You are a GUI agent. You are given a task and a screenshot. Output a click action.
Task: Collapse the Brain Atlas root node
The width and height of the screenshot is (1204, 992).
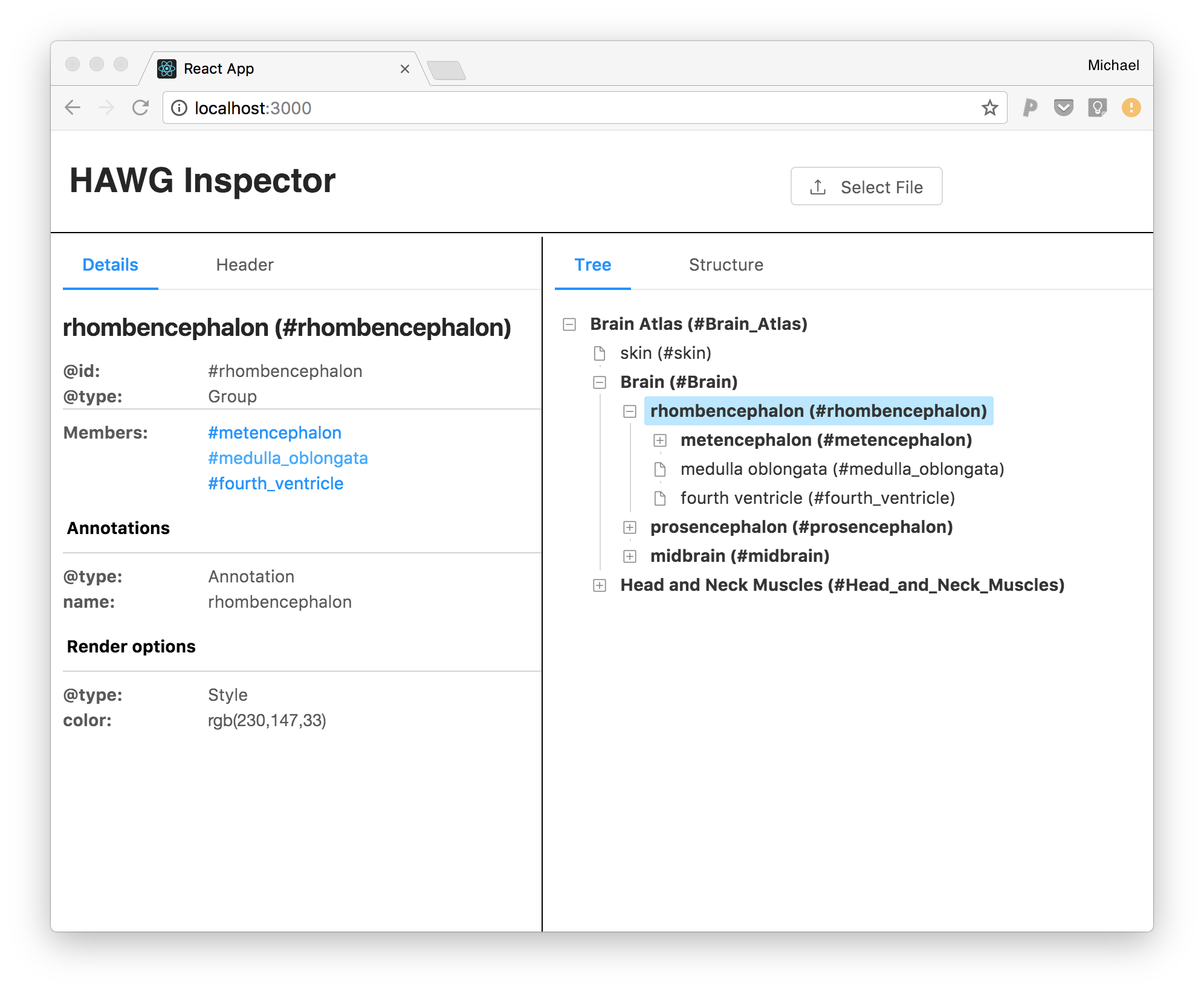[569, 324]
